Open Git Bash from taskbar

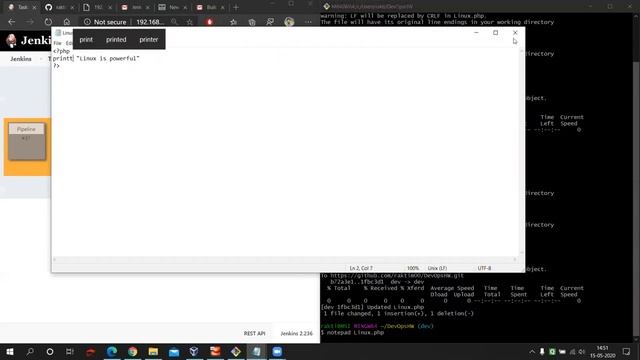click(236, 351)
